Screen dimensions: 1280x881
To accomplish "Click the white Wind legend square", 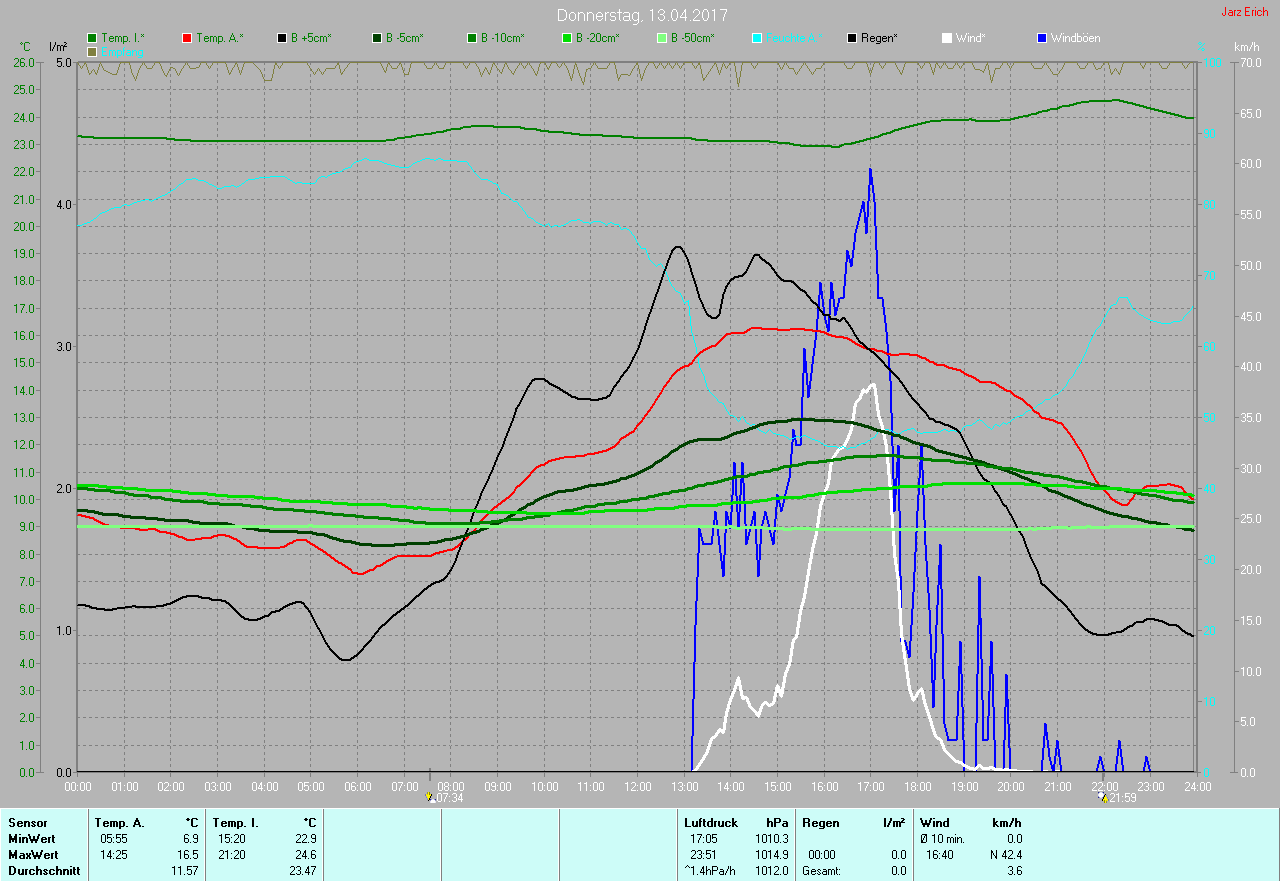I will pos(947,38).
